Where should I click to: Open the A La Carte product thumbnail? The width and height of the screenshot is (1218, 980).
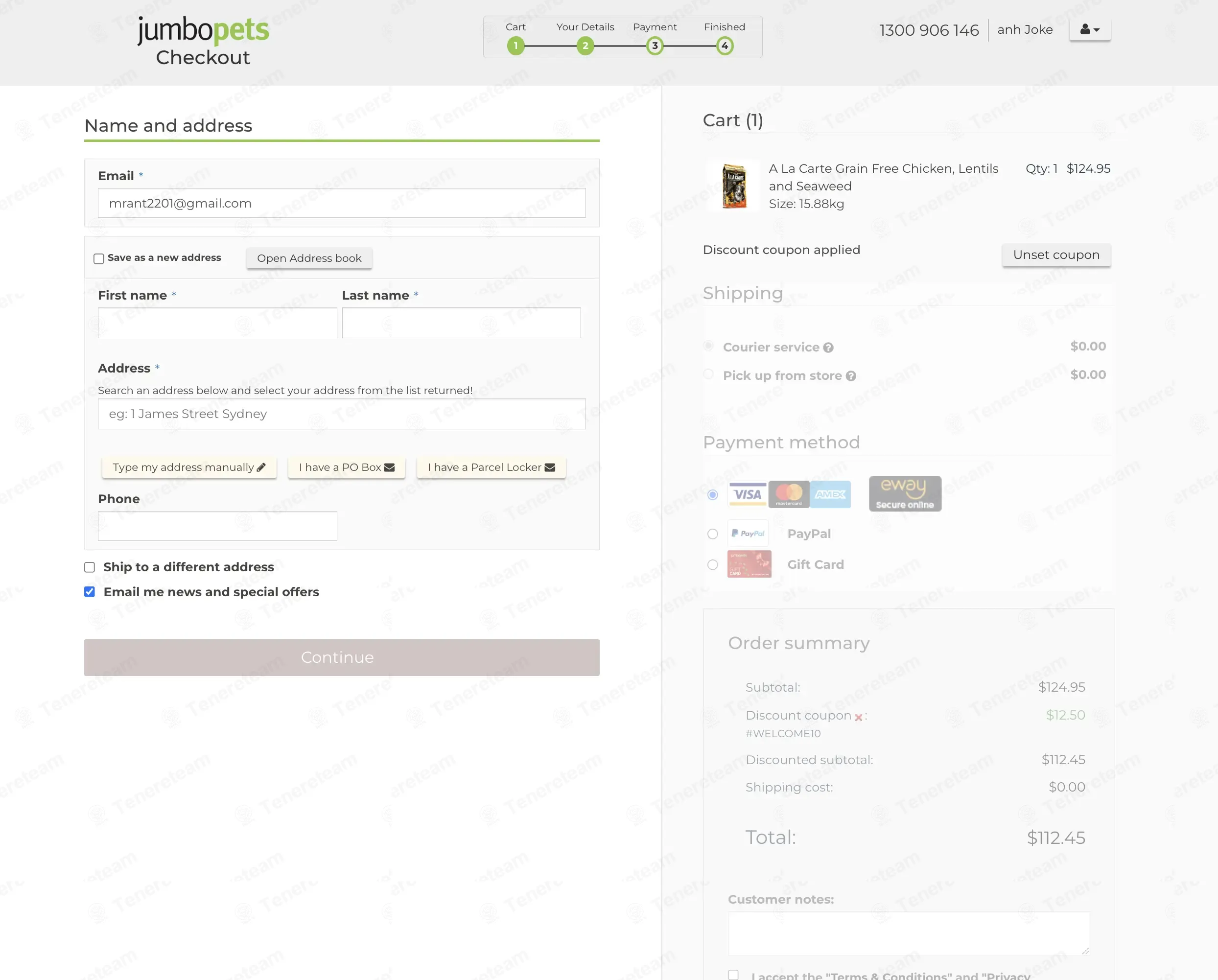coord(734,186)
